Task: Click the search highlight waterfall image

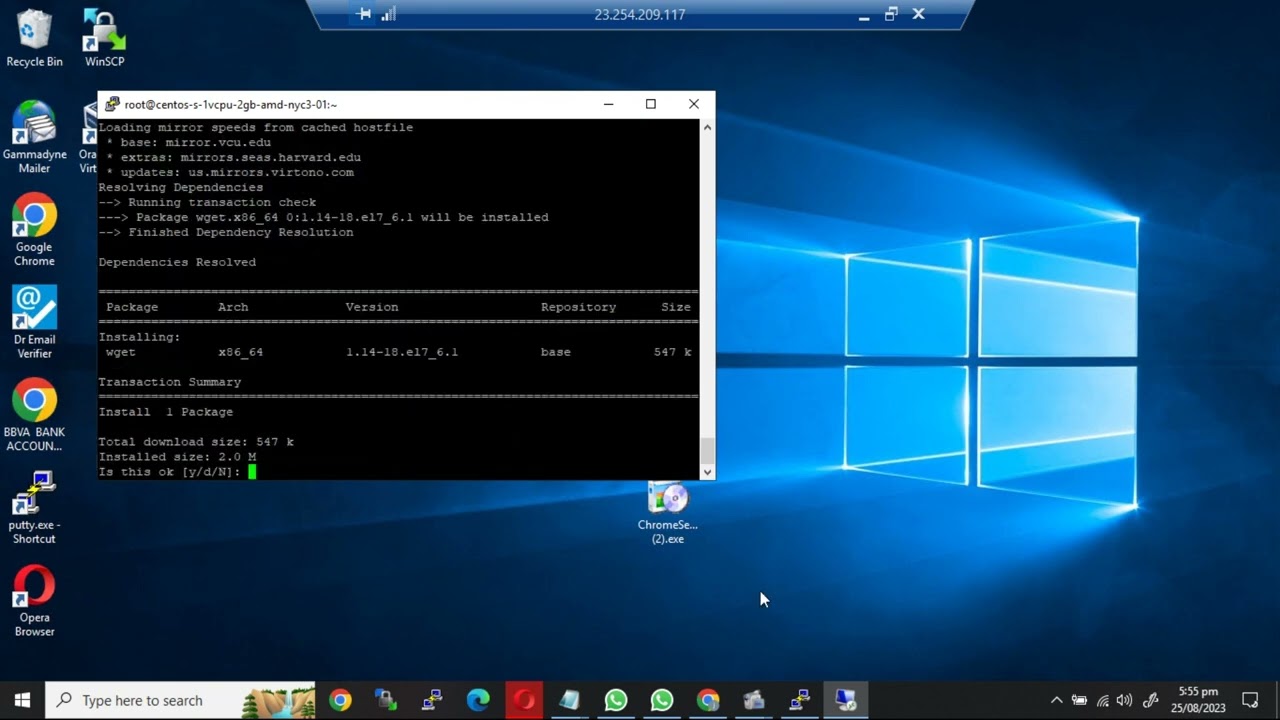Action: click(277, 700)
